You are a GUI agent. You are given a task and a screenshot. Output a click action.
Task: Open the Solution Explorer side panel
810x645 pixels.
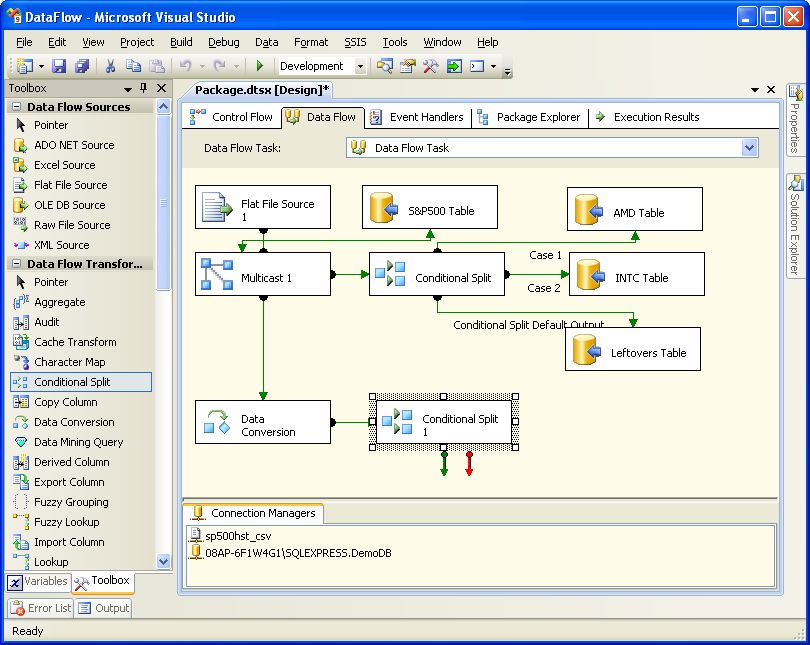(x=795, y=226)
